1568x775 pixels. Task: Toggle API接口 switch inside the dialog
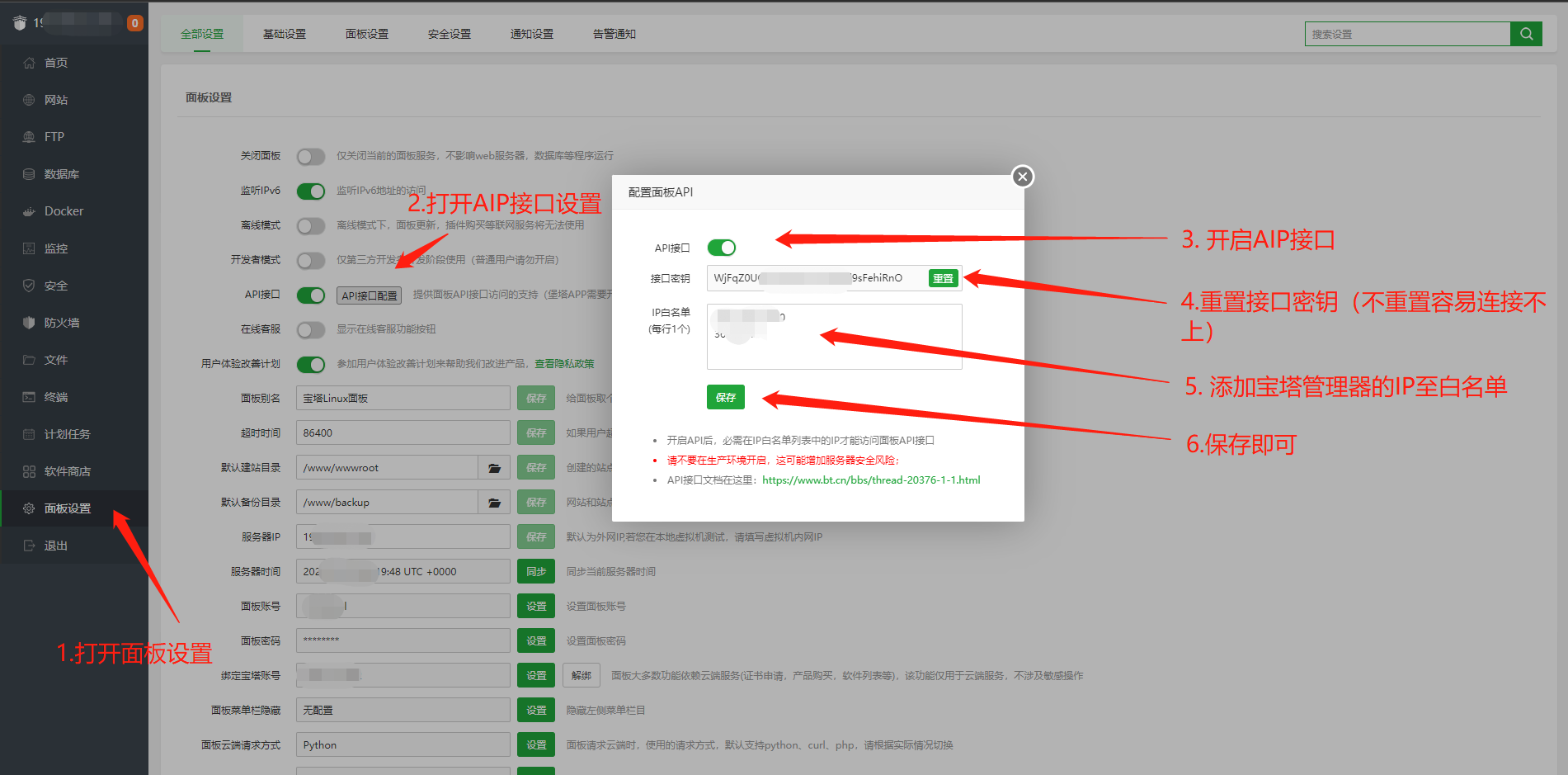click(x=722, y=248)
